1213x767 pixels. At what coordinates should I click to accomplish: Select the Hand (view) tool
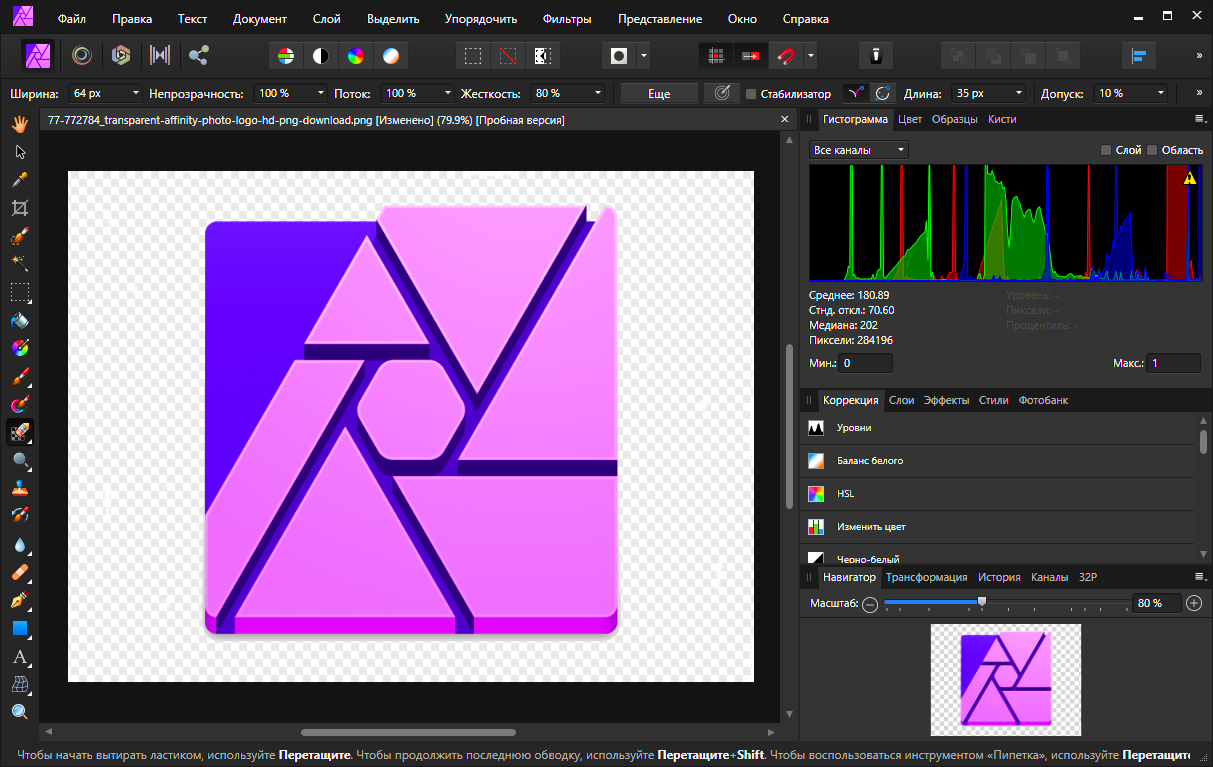click(19, 124)
